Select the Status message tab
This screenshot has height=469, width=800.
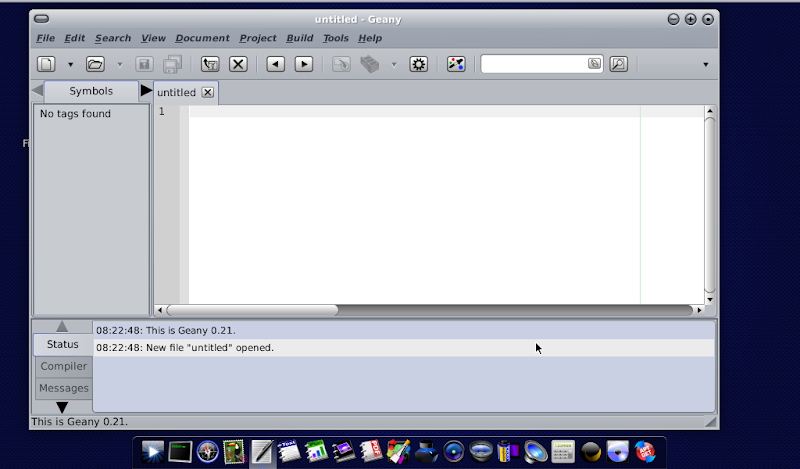pos(63,344)
